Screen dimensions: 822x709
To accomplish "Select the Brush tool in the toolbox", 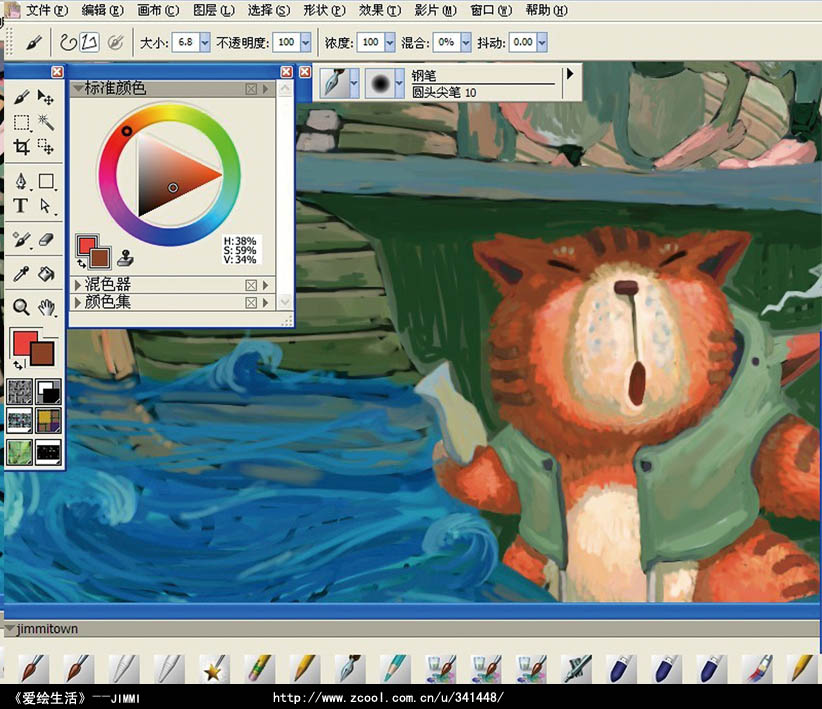I will click(x=22, y=97).
